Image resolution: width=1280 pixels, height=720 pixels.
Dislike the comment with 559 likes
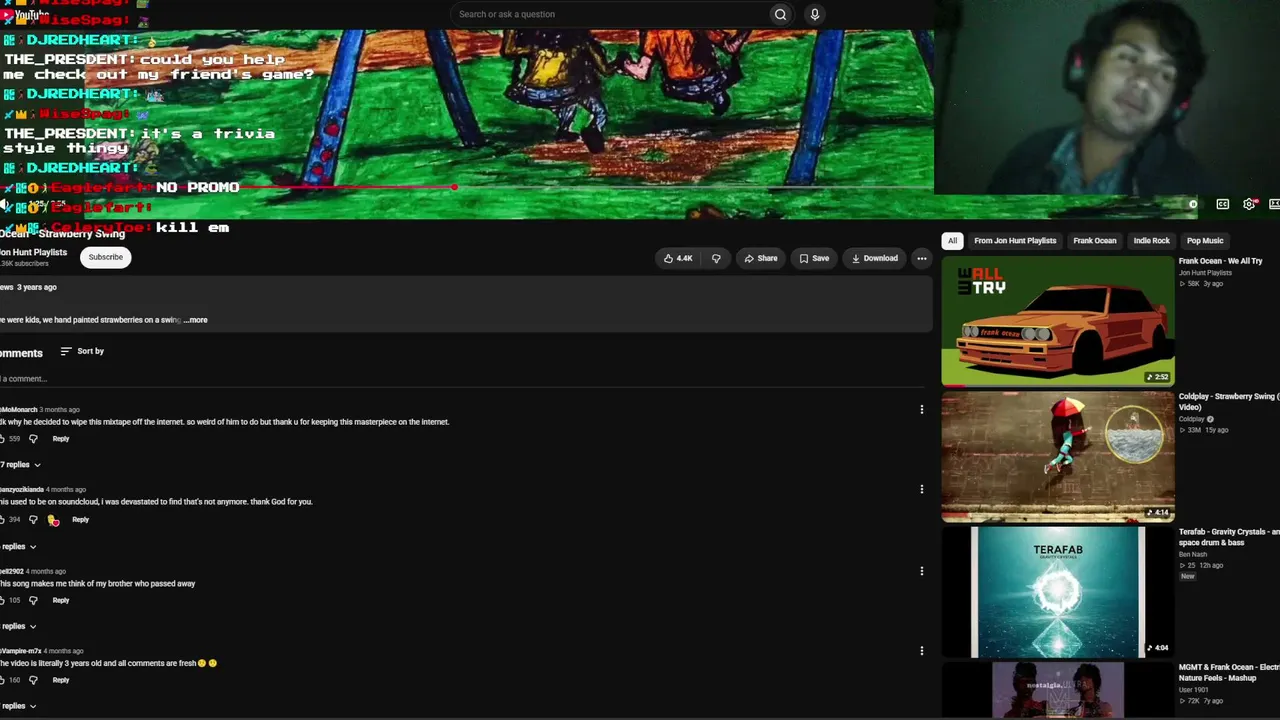(33, 439)
